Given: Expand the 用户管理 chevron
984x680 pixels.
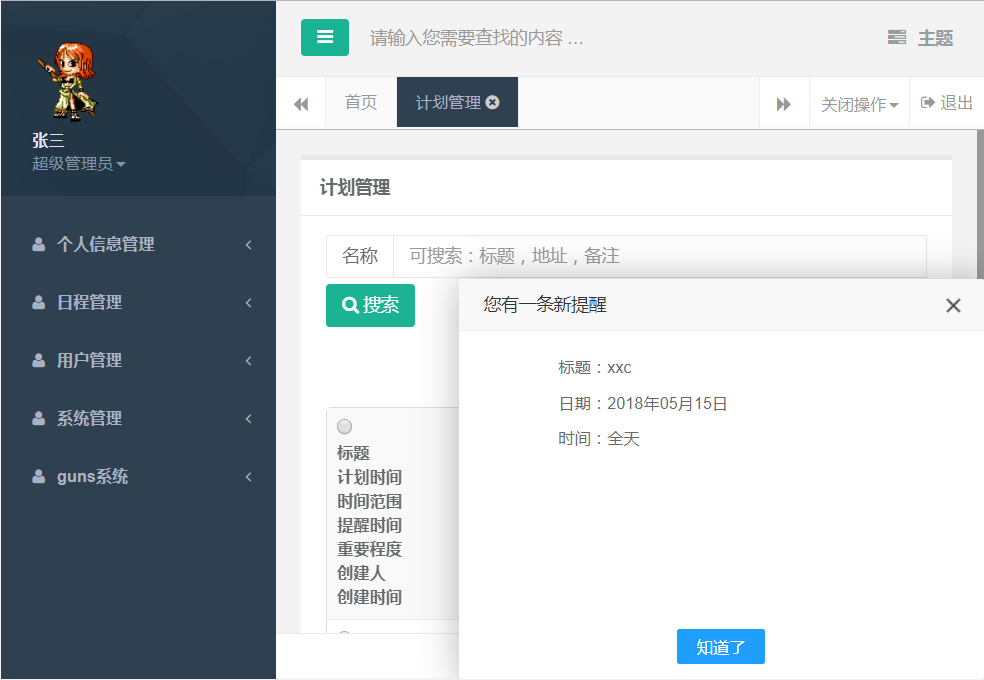Looking at the screenshot, I should coord(249,360).
